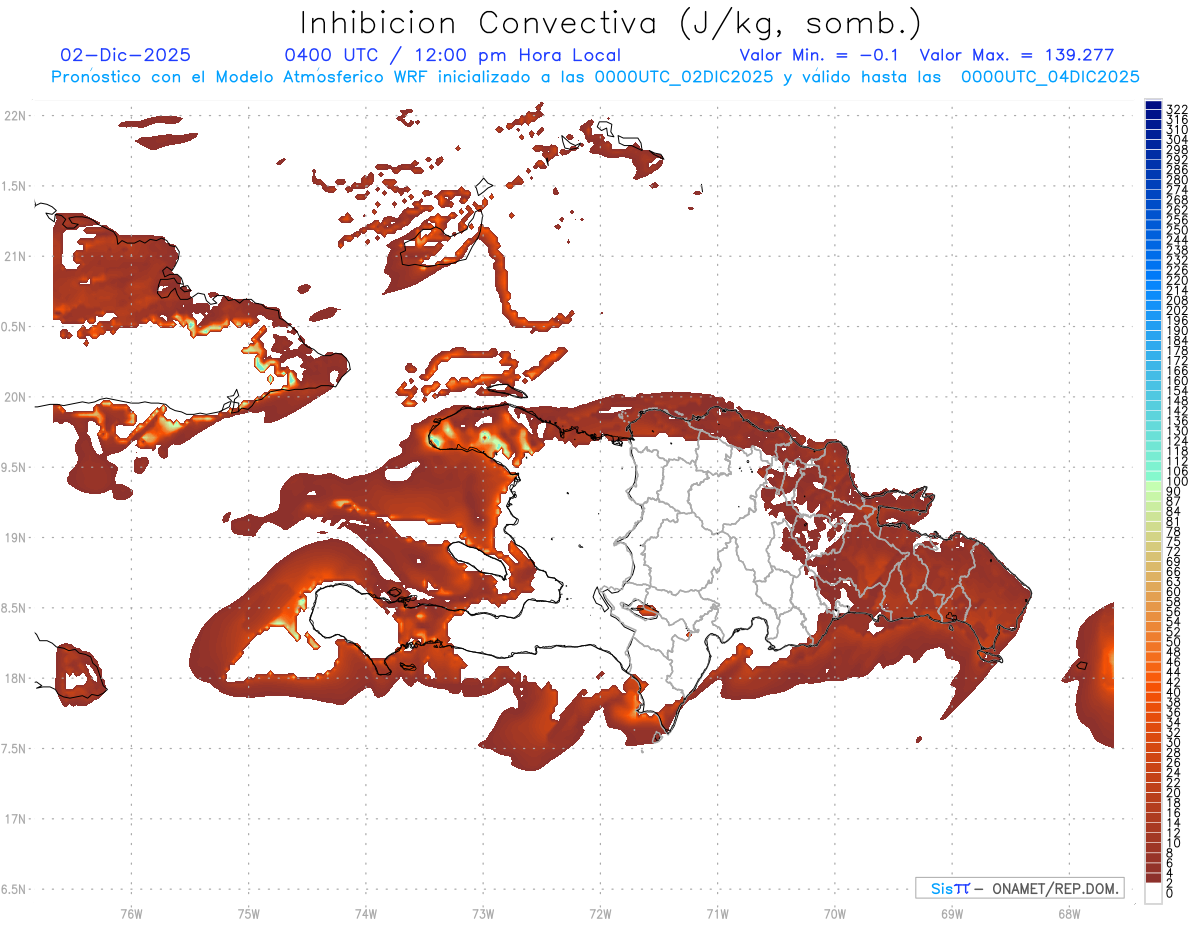Click the '202' color bar label
The width and height of the screenshot is (1200, 927).
1177,310
